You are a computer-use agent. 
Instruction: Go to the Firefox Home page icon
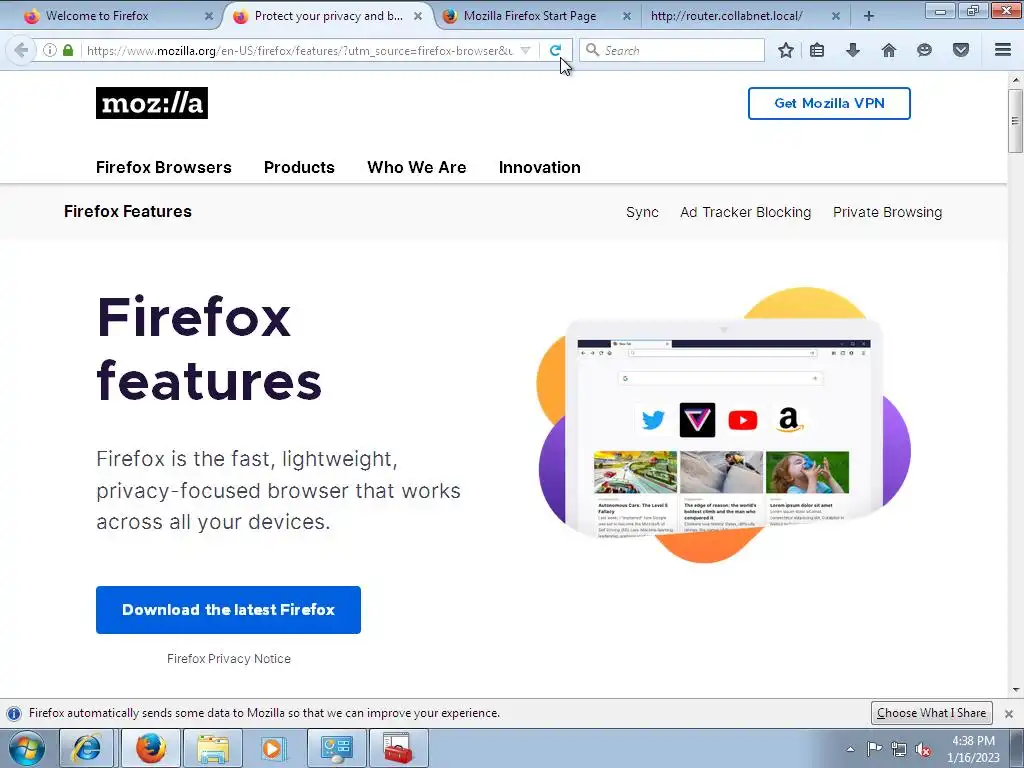click(x=888, y=50)
